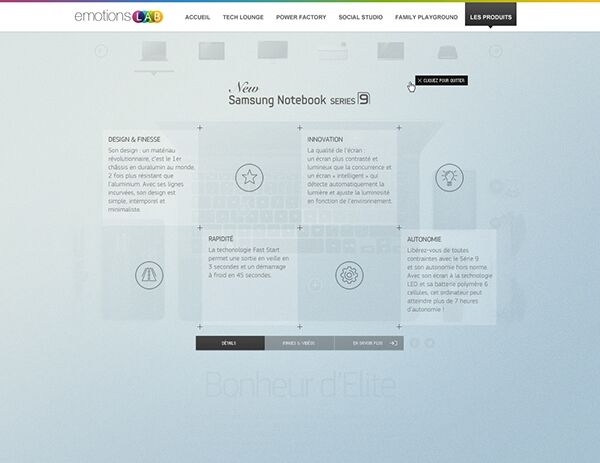This screenshot has height=463, width=600.
Task: Open the Accueil menu item
Action: pos(197,17)
